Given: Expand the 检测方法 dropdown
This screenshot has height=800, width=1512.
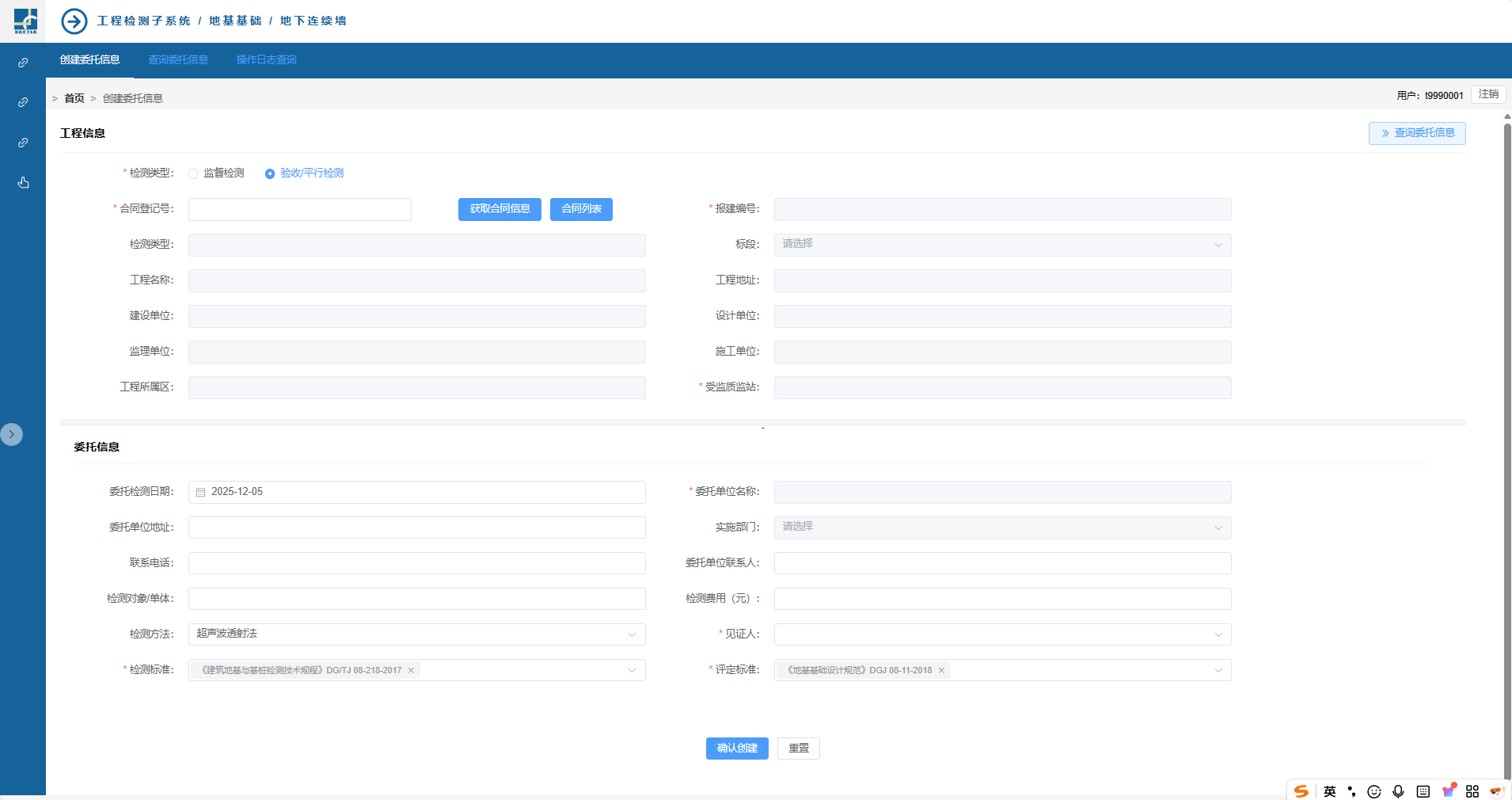Looking at the screenshot, I should point(416,634).
